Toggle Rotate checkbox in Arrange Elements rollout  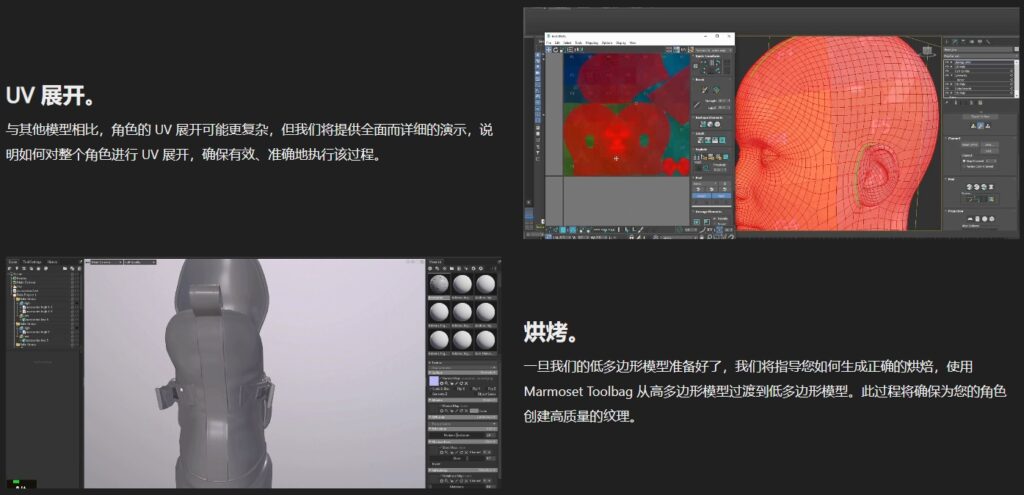pyautogui.click(x=714, y=224)
